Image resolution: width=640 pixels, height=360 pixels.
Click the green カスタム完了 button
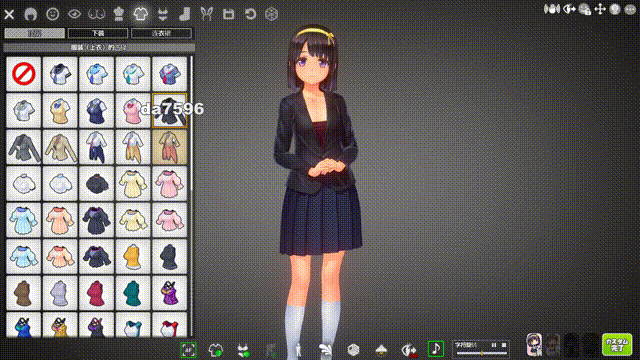pyautogui.click(x=617, y=344)
